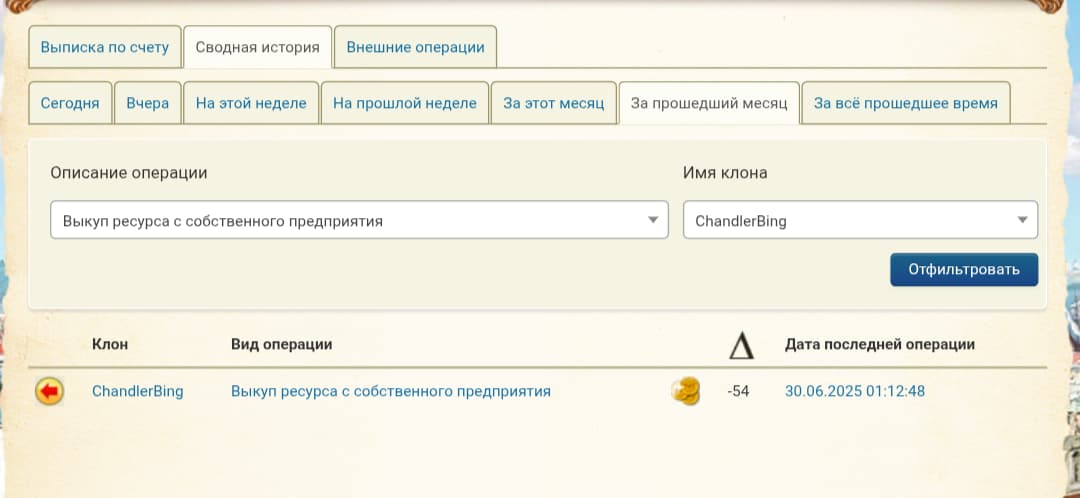Image resolution: width=1080 pixels, height=498 pixels.
Task: Open the operation description dropdown
Action: click(x=359, y=221)
